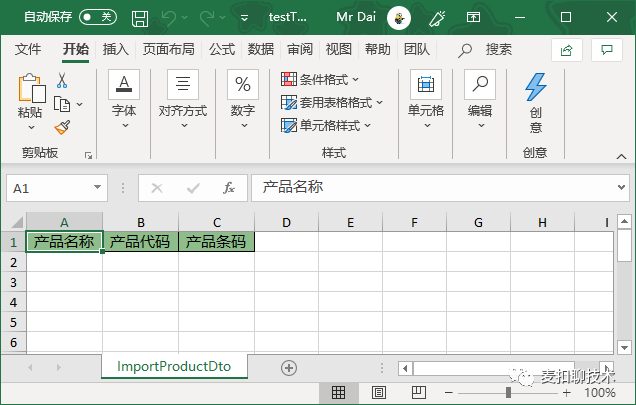The width and height of the screenshot is (636, 405).
Task: Open the 编辑 editing group
Action: pos(480,99)
